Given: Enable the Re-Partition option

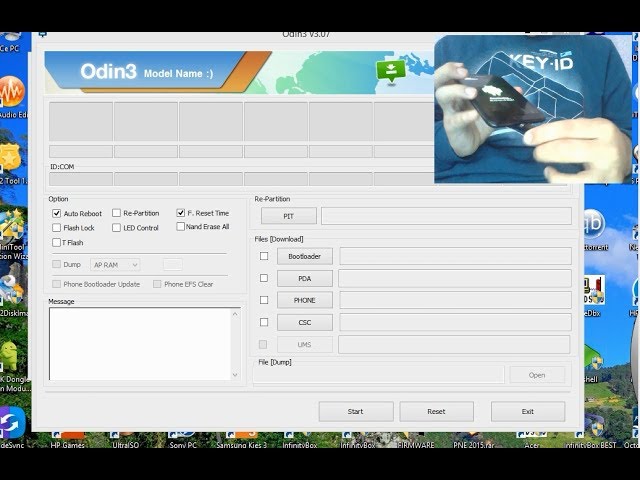Looking at the screenshot, I should coord(116,213).
